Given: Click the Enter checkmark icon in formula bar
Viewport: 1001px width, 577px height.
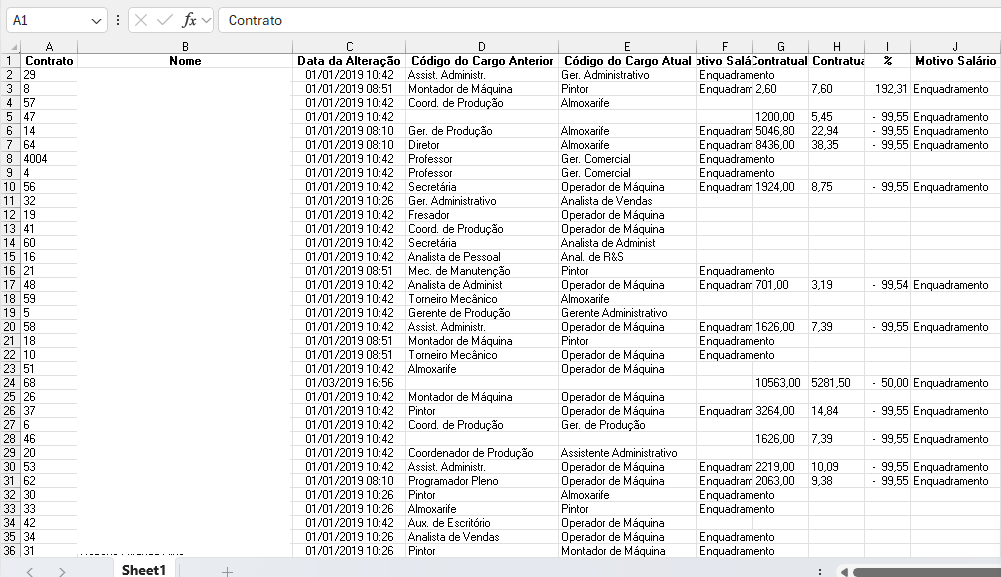Looking at the screenshot, I should (x=164, y=20).
